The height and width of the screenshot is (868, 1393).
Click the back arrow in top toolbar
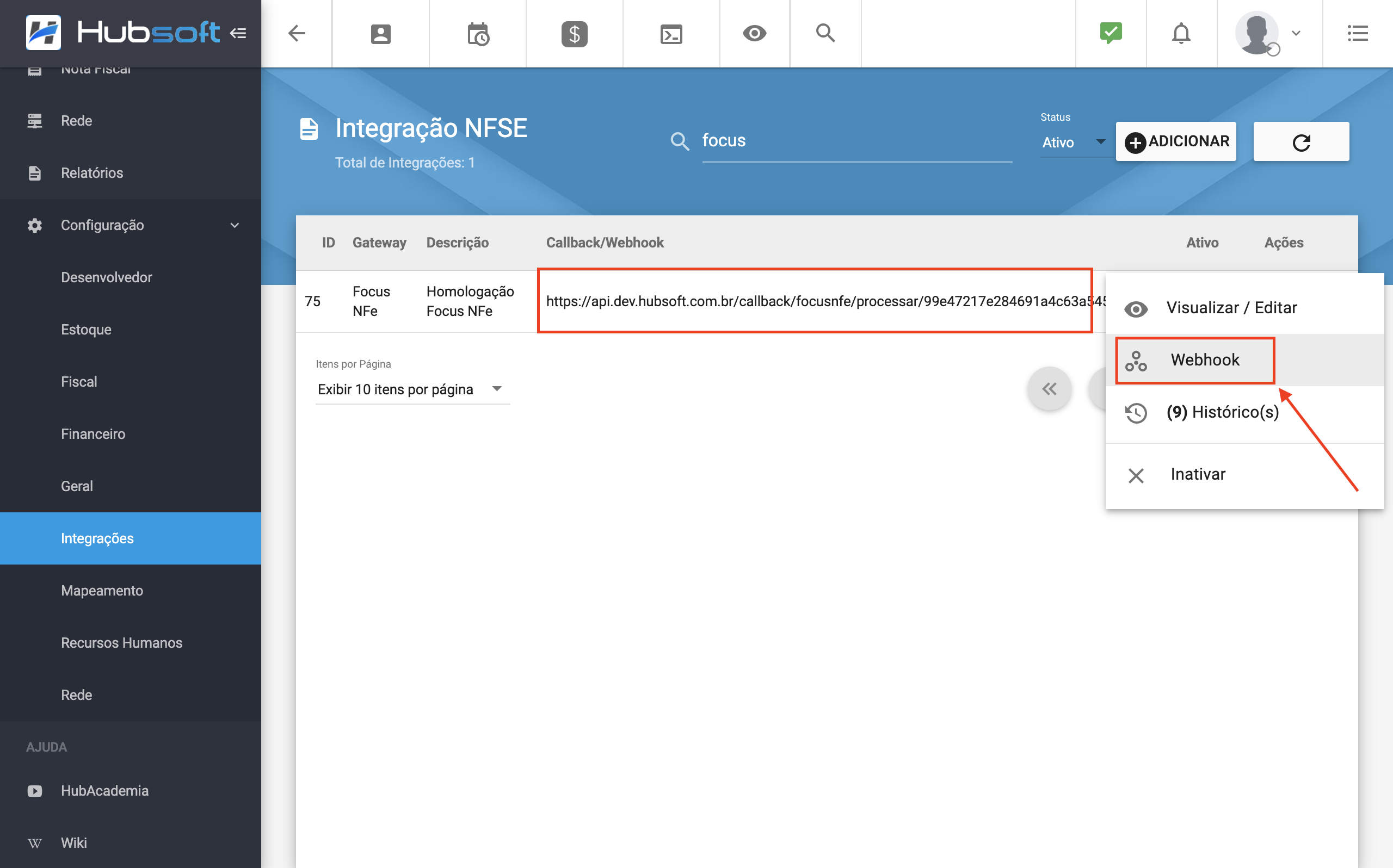click(297, 33)
